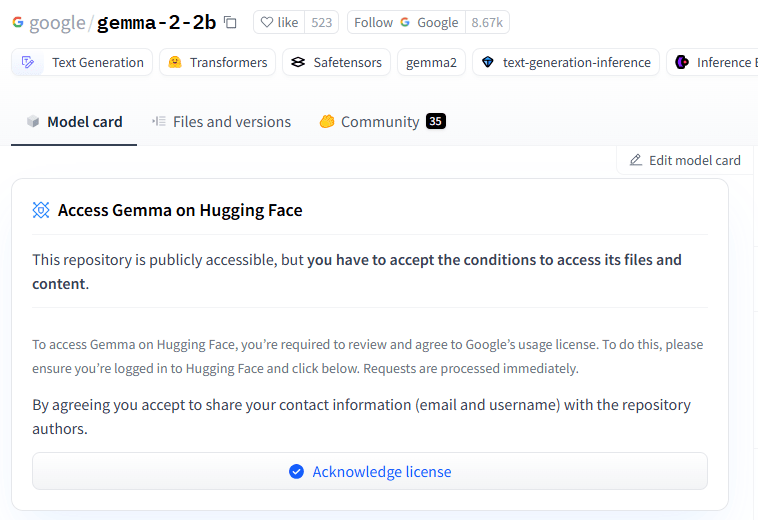
Task: Switch to the Model card tab
Action: point(74,122)
